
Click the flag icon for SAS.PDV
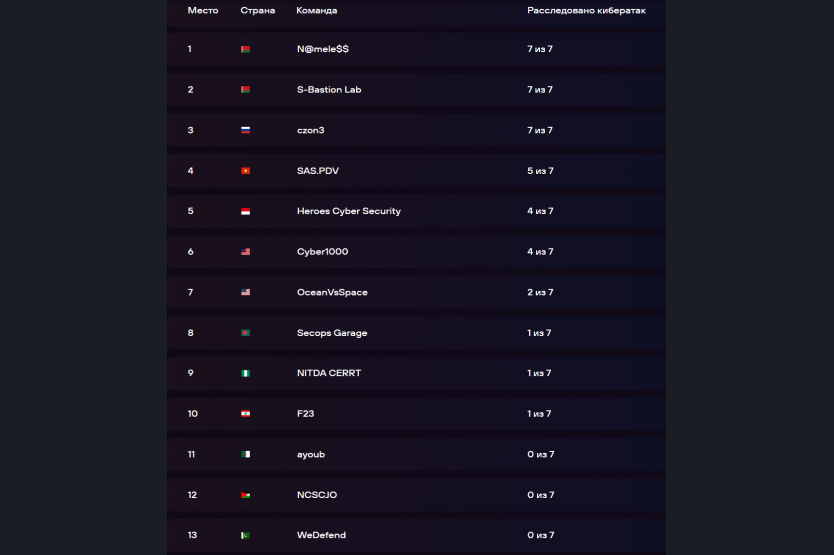[x=245, y=171]
